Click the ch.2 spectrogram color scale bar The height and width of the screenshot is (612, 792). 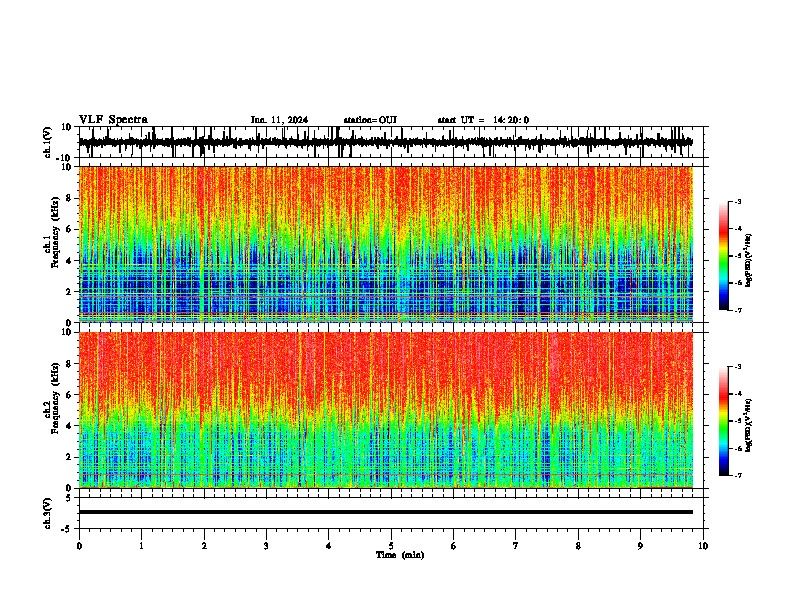click(723, 421)
